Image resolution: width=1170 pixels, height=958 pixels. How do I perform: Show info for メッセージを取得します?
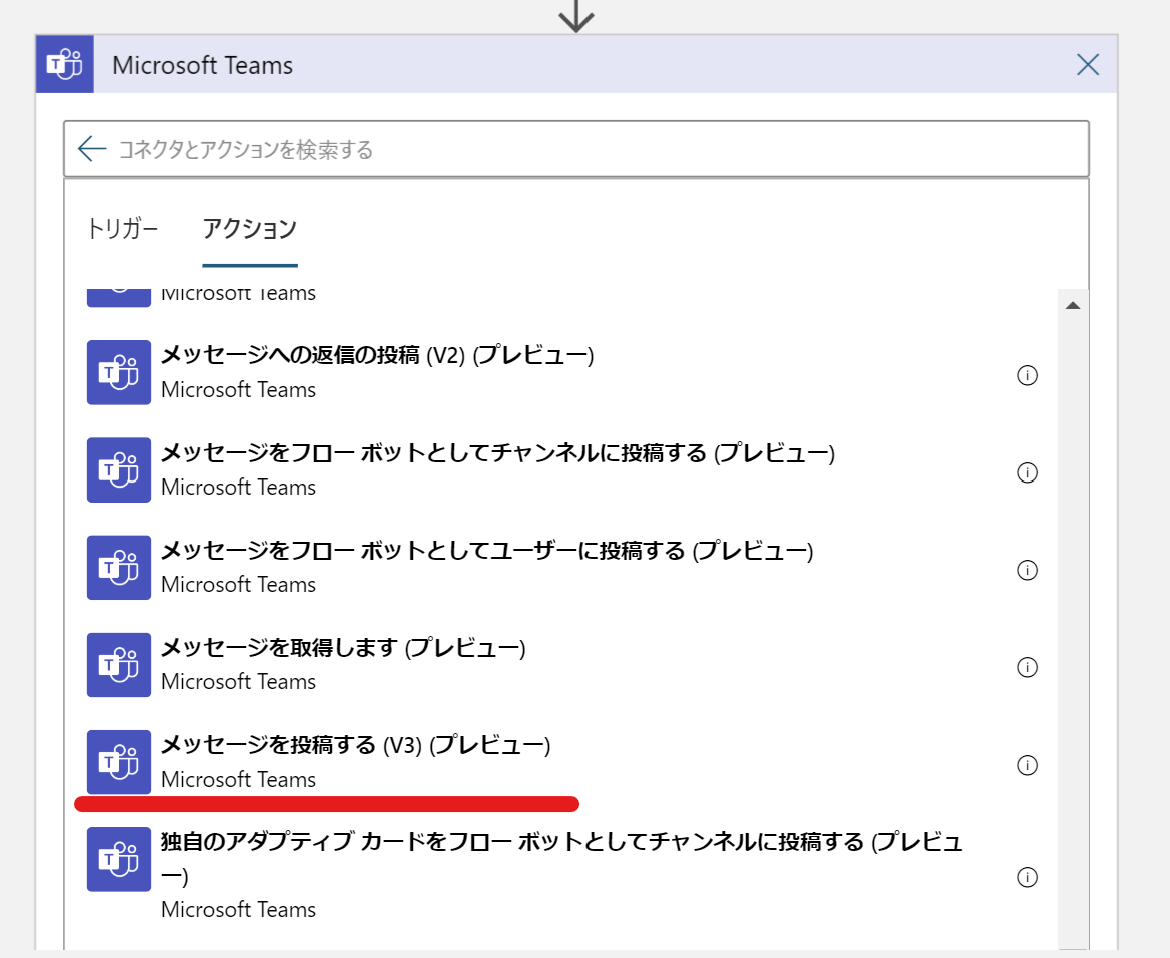click(1027, 667)
